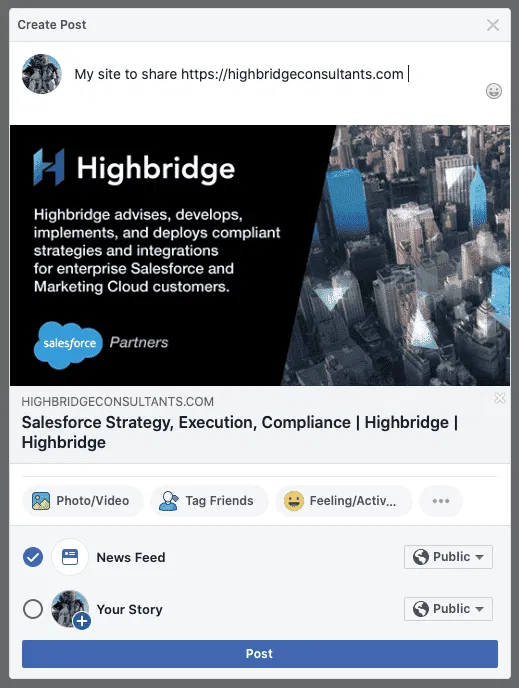This screenshot has height=688, width=519.
Task: Click the blue Post button
Action: pyautogui.click(x=260, y=654)
